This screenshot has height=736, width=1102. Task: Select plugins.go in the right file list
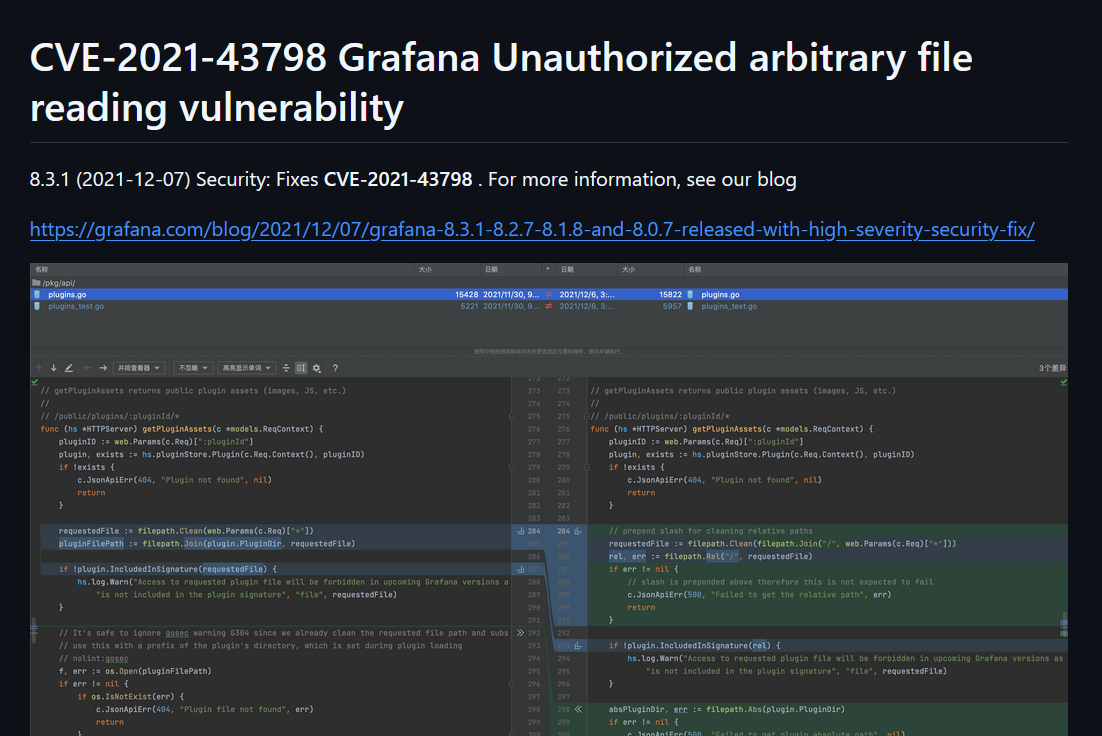pyautogui.click(x=720, y=295)
